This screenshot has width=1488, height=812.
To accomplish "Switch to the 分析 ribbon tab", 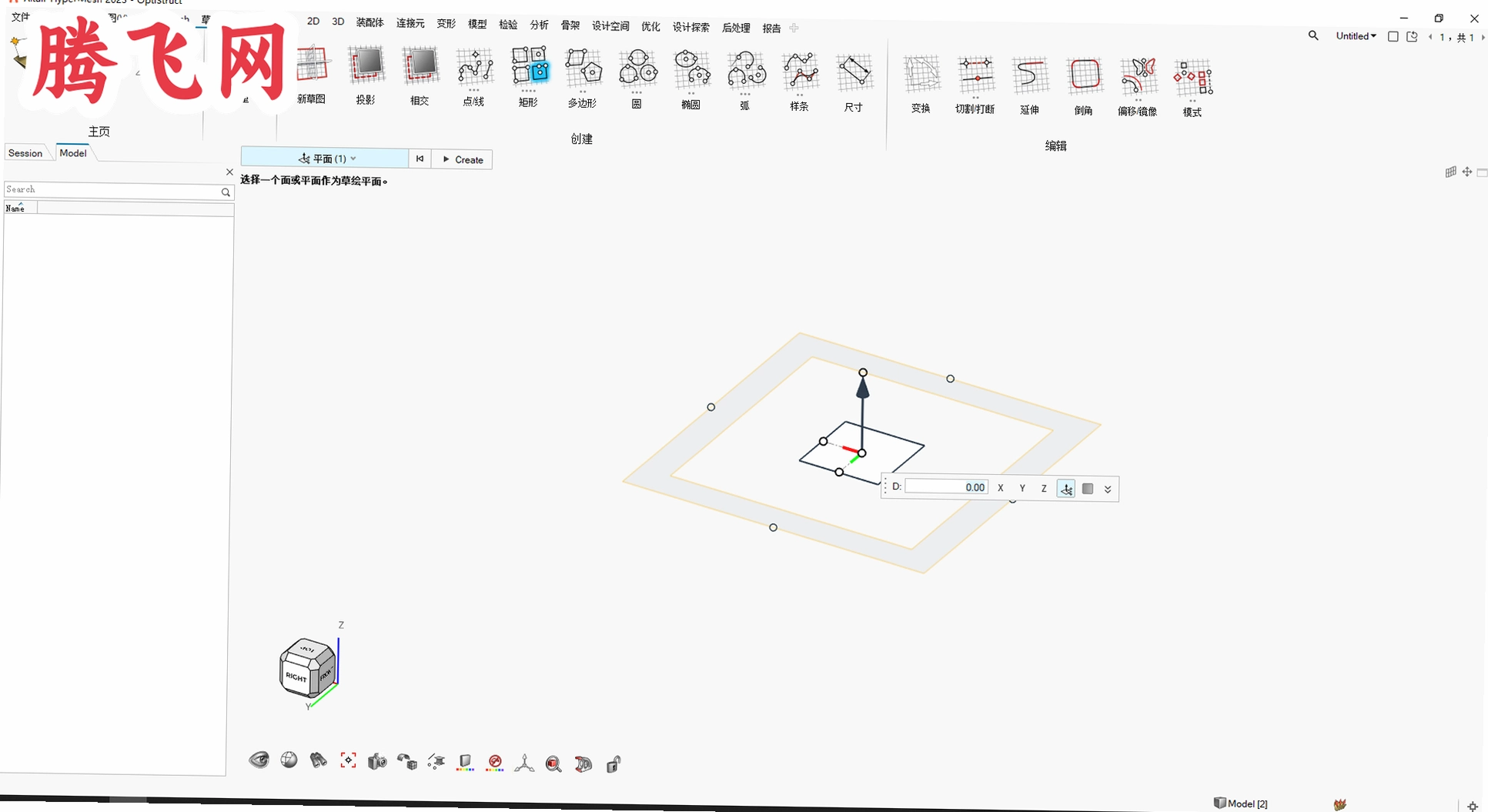I will point(539,25).
